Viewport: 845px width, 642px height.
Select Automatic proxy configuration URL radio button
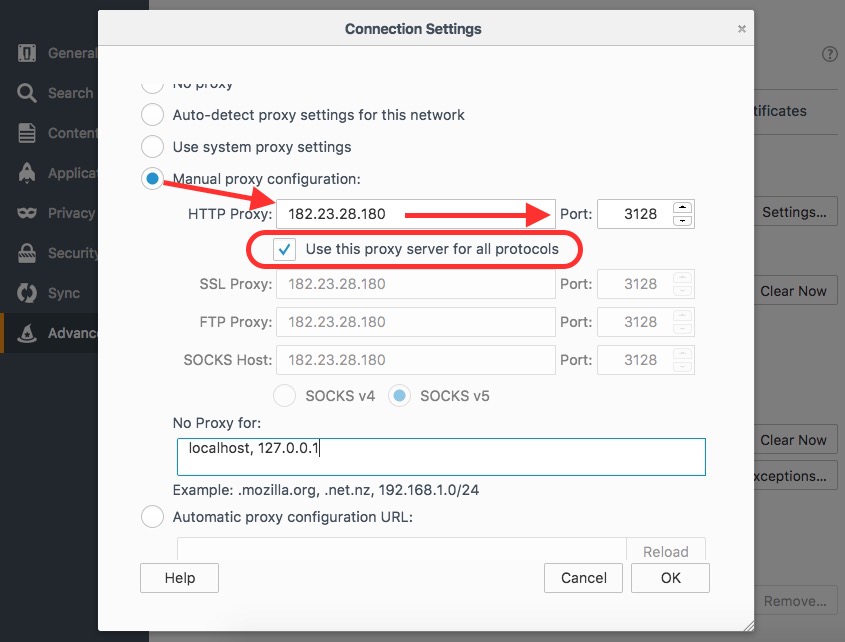click(152, 517)
